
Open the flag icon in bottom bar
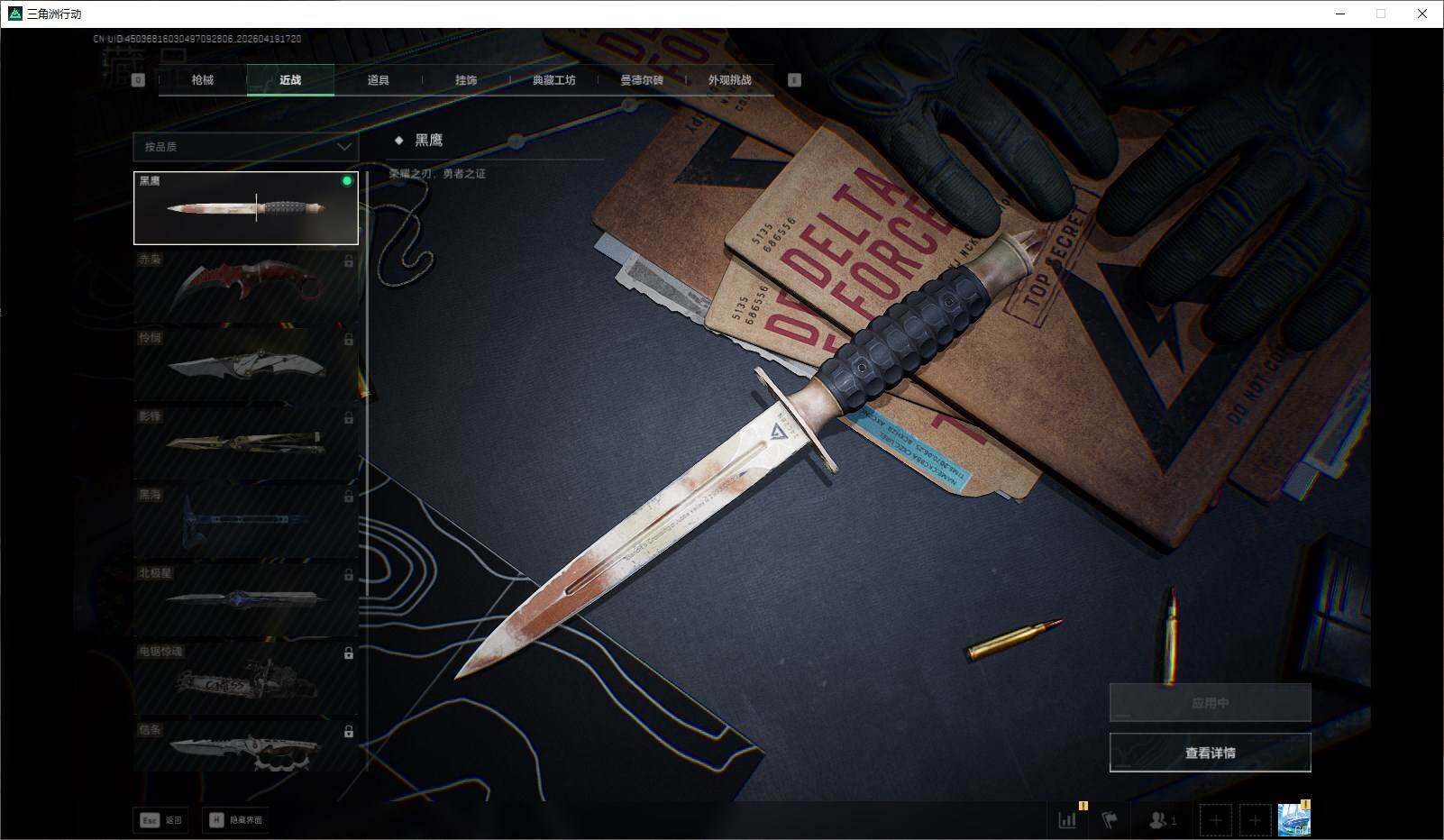click(x=1110, y=820)
